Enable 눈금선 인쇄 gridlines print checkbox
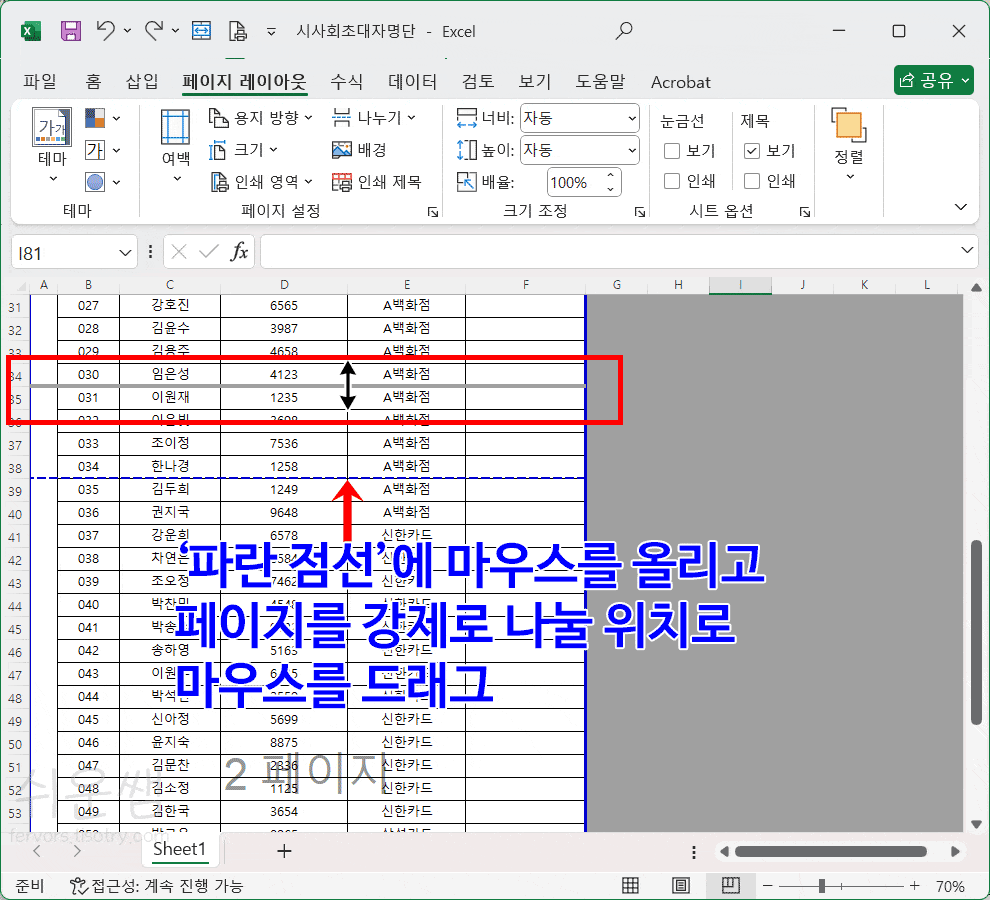The image size is (990, 900). click(x=672, y=181)
